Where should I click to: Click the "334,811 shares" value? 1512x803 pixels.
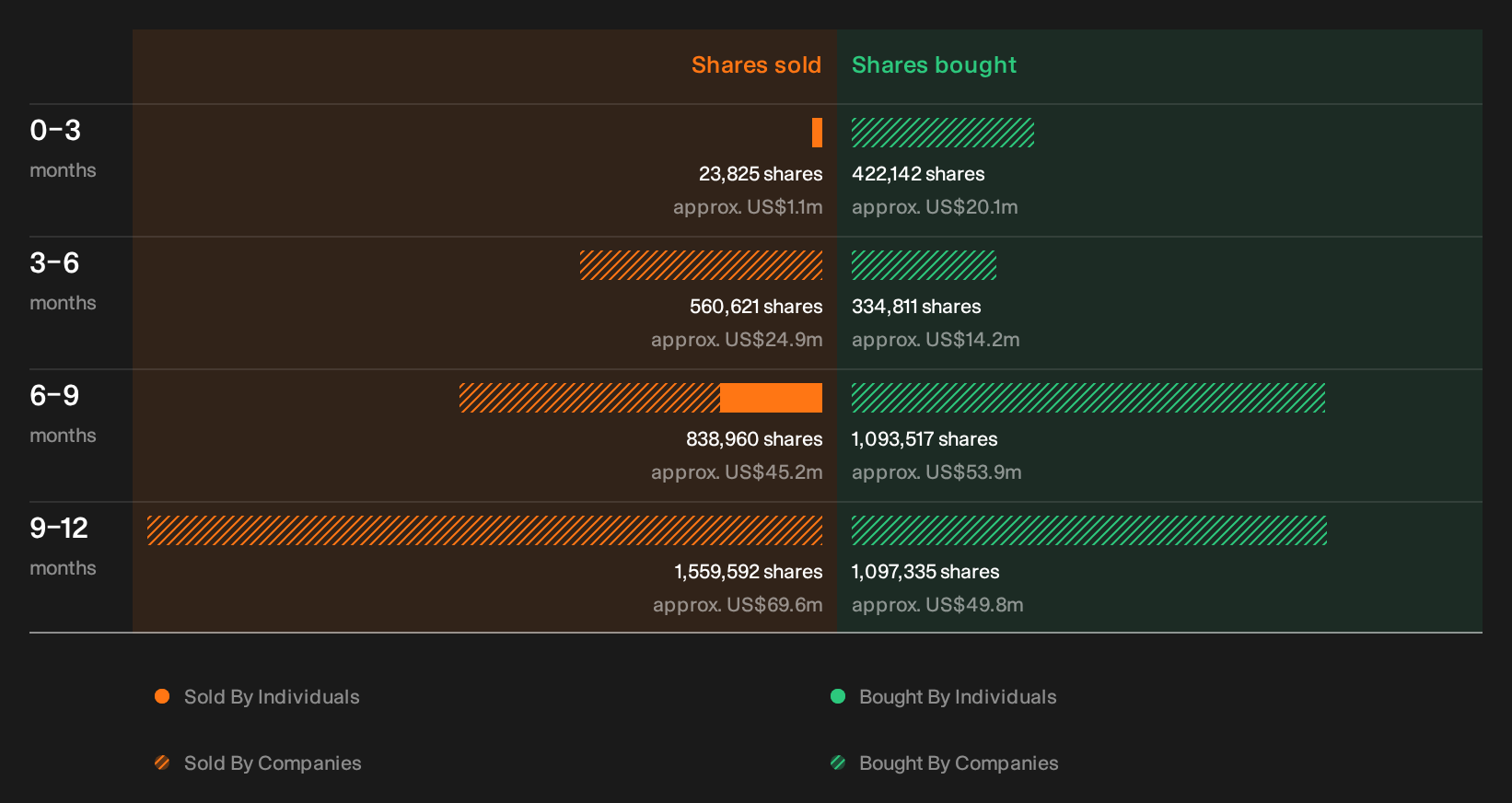(916, 307)
